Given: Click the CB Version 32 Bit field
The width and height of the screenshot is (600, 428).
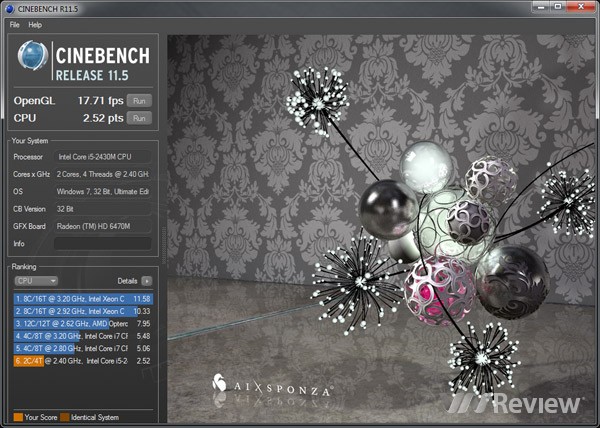Looking at the screenshot, I should point(103,209).
